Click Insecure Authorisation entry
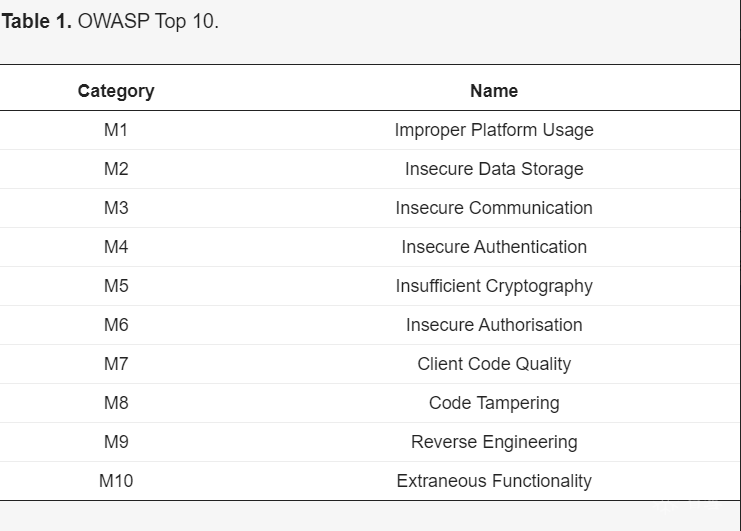The height and width of the screenshot is (531, 741). (494, 325)
